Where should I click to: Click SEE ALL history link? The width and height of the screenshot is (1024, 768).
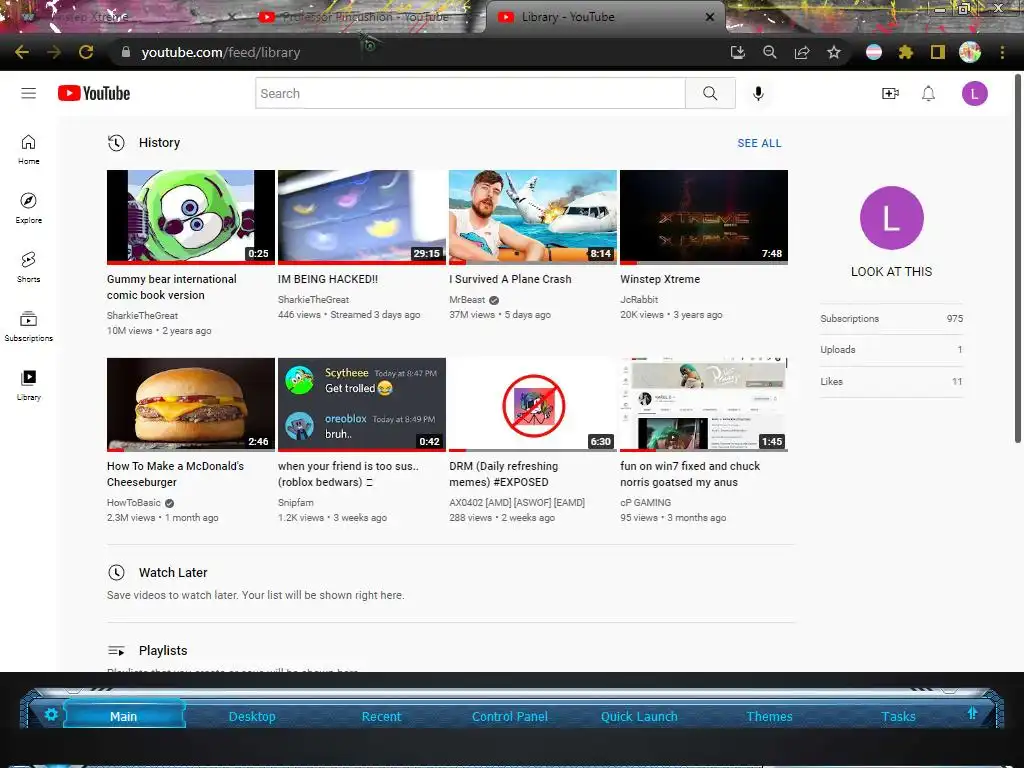[759, 143]
